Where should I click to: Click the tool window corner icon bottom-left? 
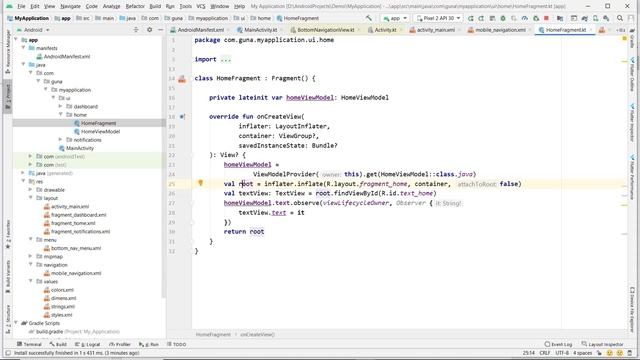pyautogui.click(x=7, y=353)
